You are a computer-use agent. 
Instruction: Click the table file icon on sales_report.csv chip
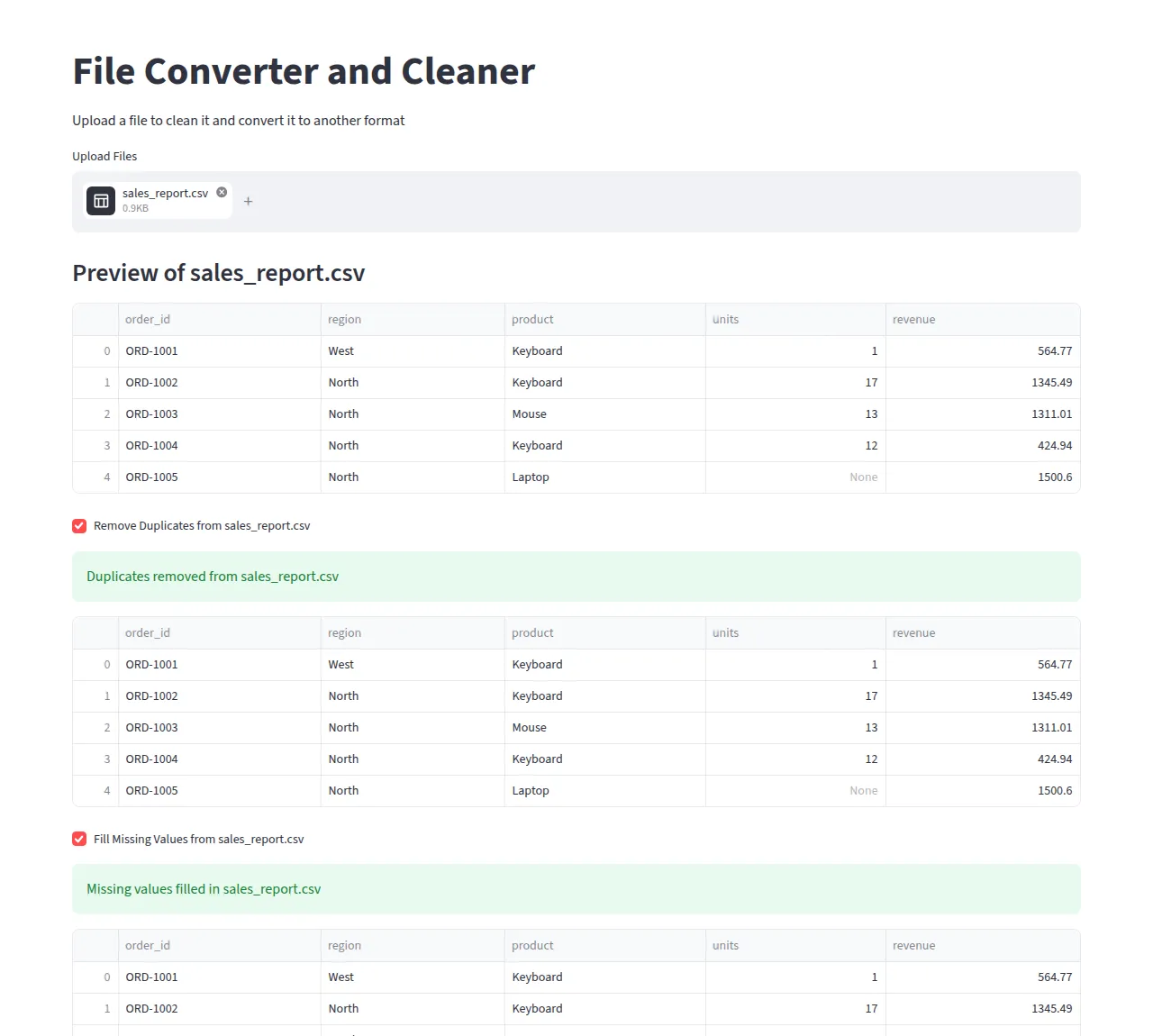(101, 200)
